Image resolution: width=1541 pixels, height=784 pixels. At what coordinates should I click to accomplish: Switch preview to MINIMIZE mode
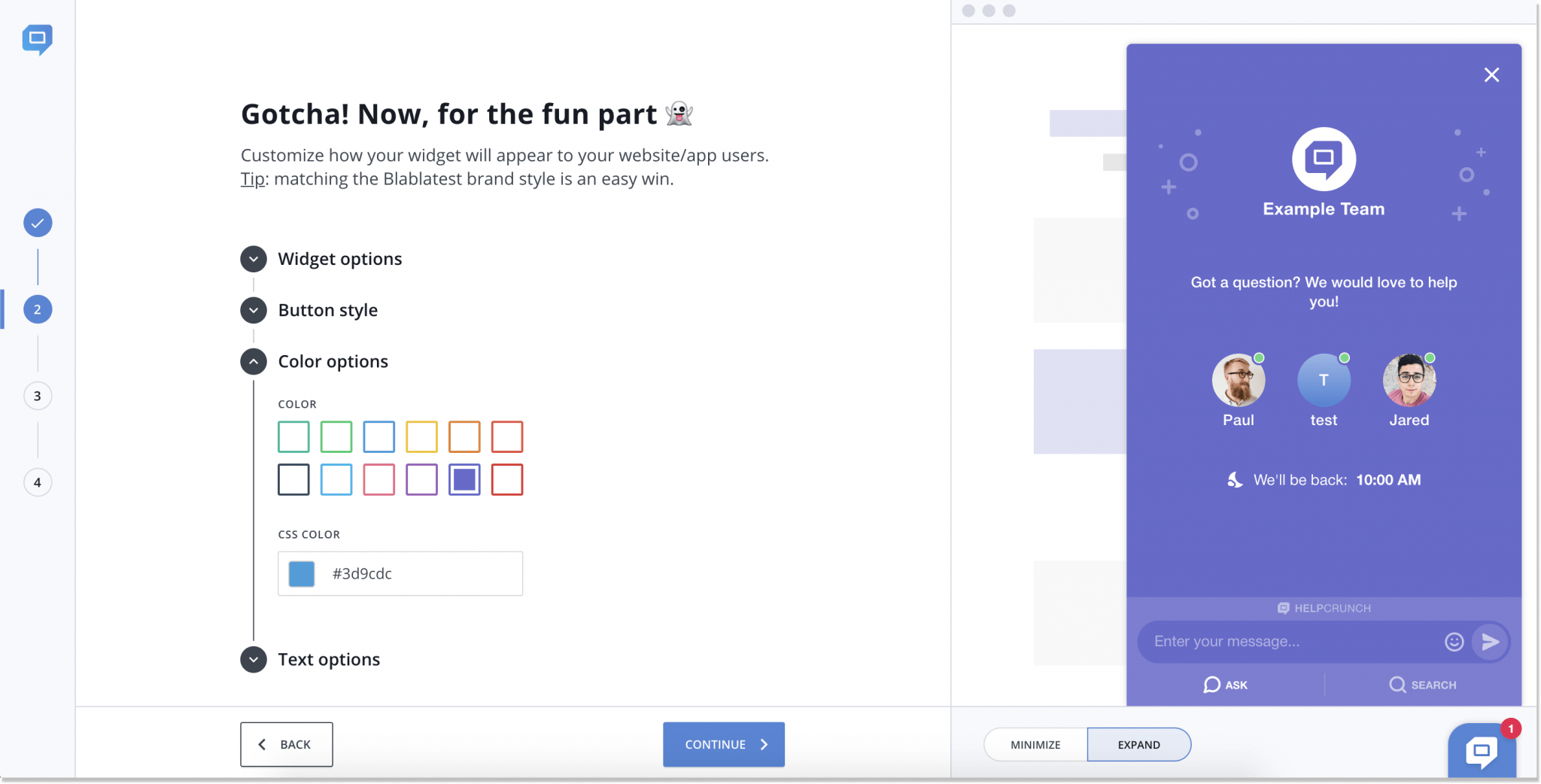pyautogui.click(x=1035, y=744)
